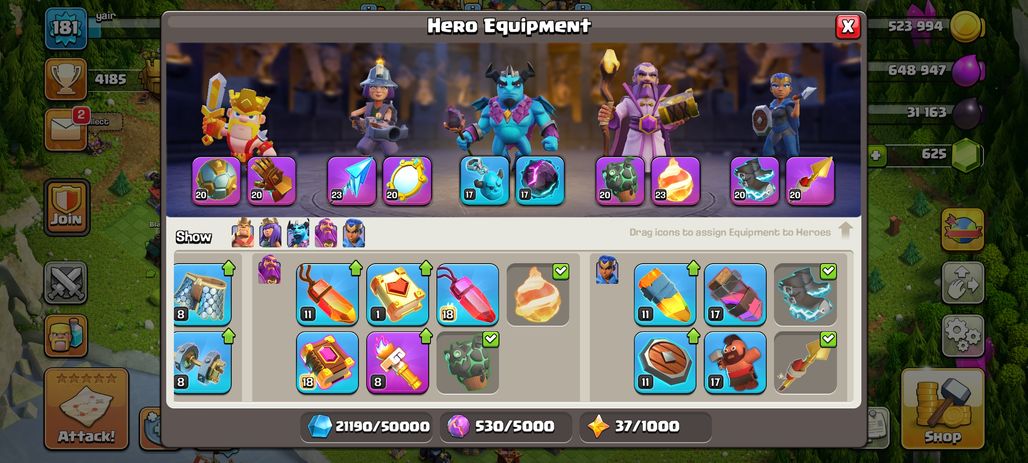Viewport: 1028px width, 463px height.
Task: Tap the checked Fireball equipment tile
Action: [538, 294]
